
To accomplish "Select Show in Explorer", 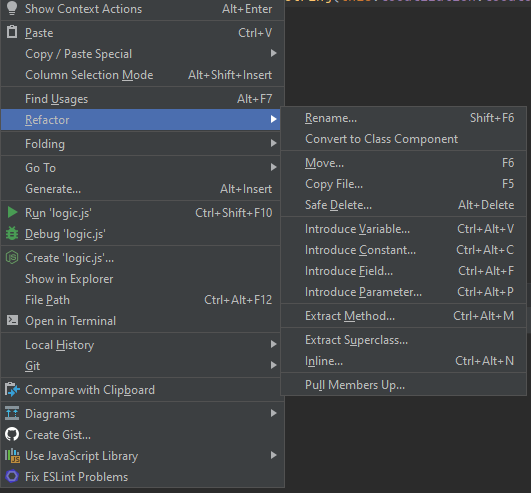I will coord(141,279).
